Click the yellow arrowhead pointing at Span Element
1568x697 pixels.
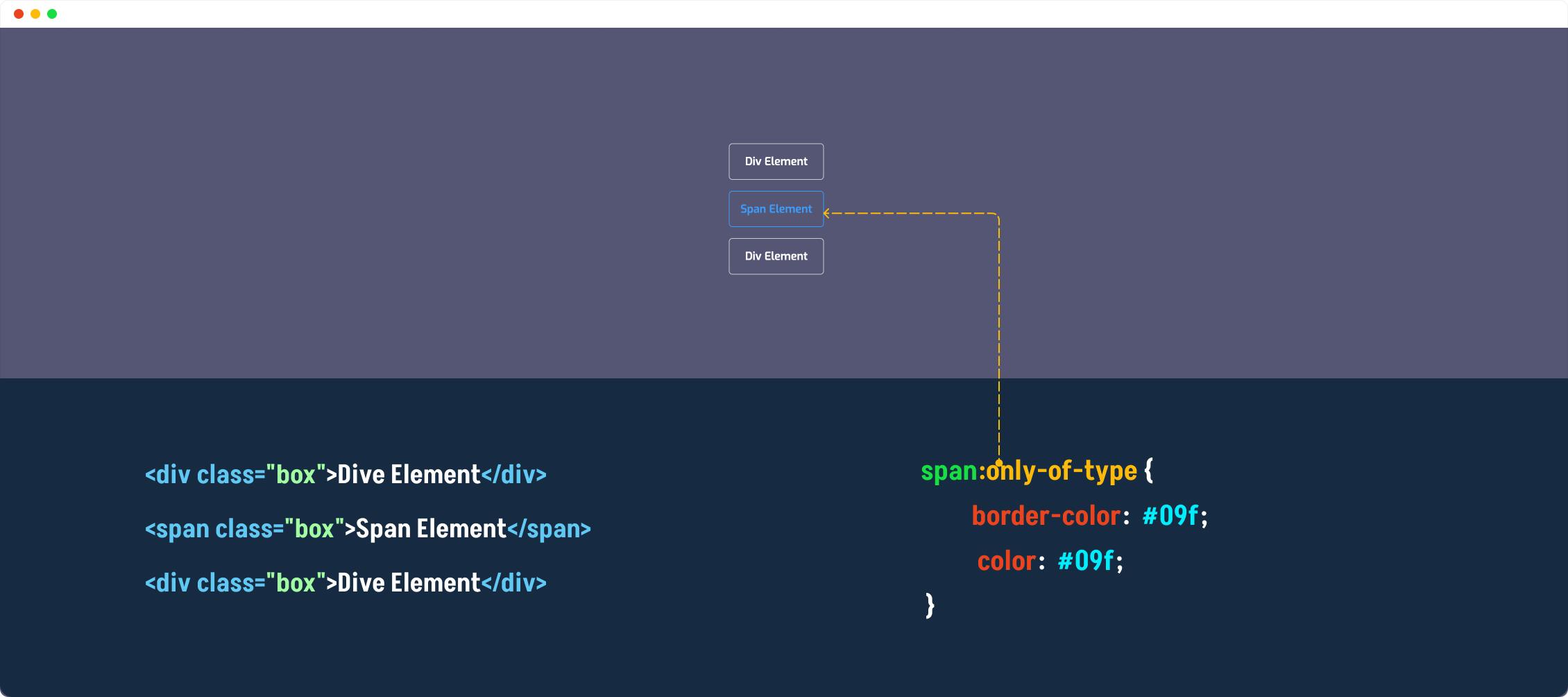(x=827, y=214)
